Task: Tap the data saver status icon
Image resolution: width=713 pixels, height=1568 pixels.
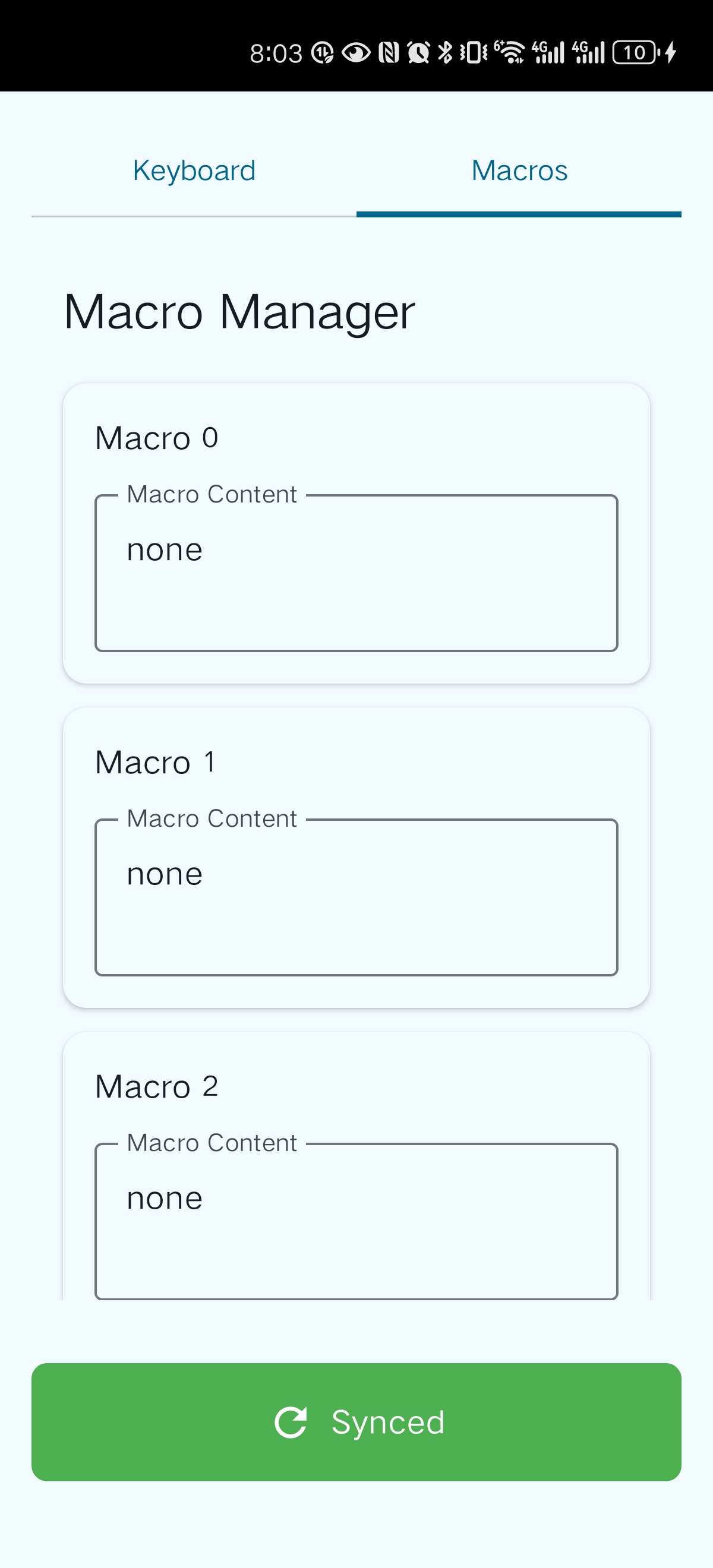Action: click(322, 53)
